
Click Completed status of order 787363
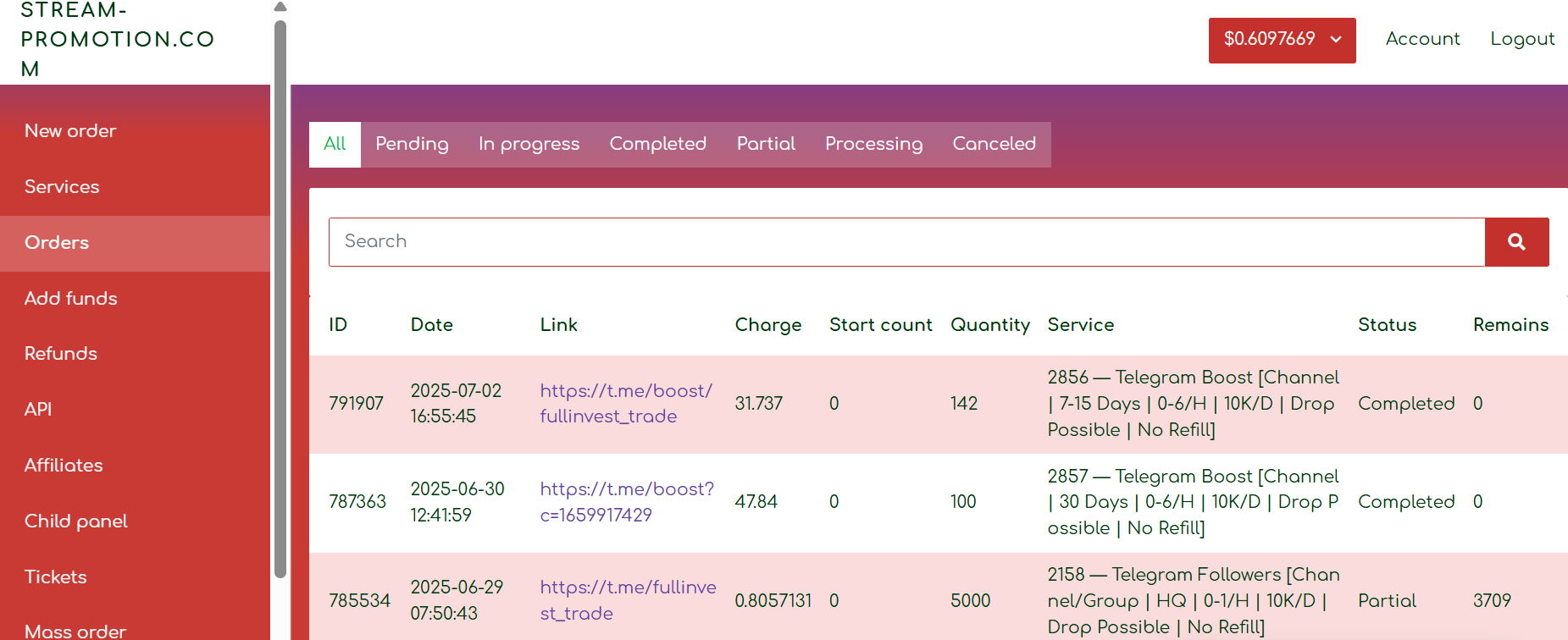pyautogui.click(x=1406, y=502)
